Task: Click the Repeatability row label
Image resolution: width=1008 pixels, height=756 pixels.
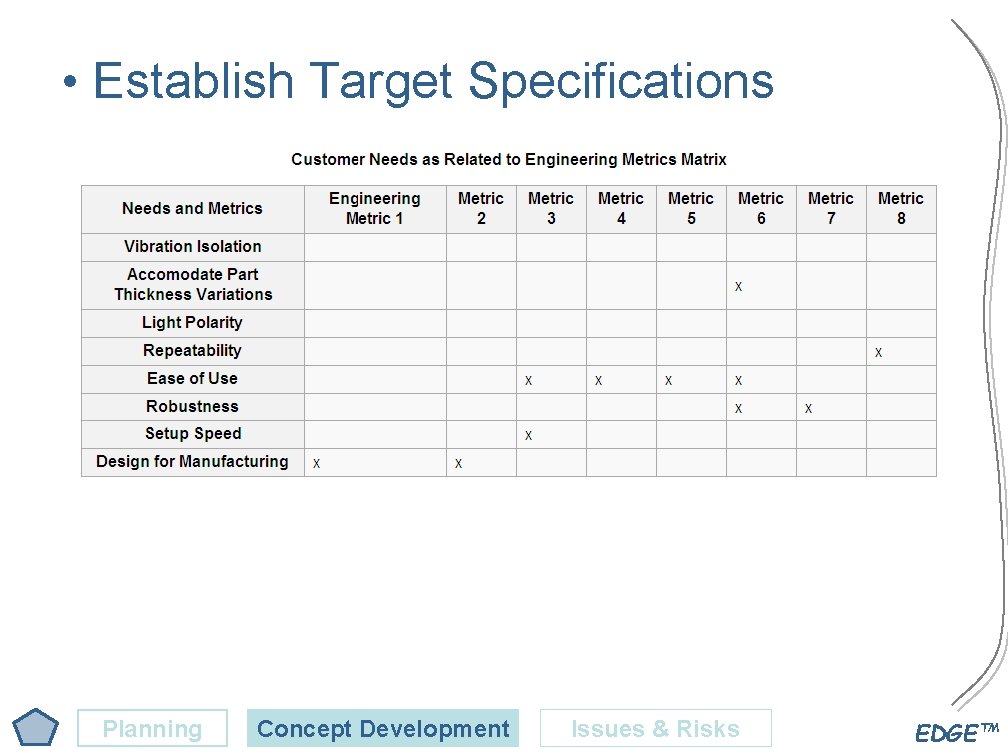Action: coord(191,350)
